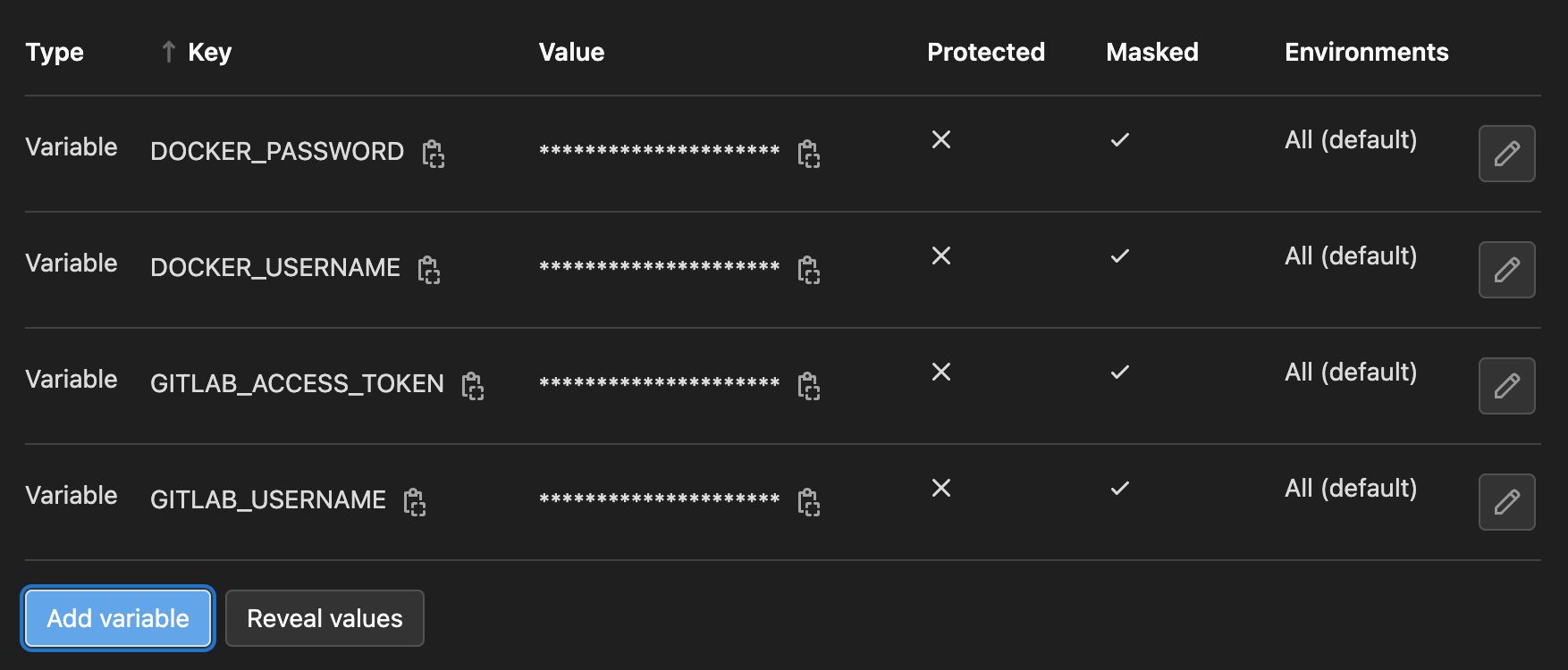
Task: Copy the GITLAB_ACCESS_TOKEN key to clipboard
Action: click(474, 387)
